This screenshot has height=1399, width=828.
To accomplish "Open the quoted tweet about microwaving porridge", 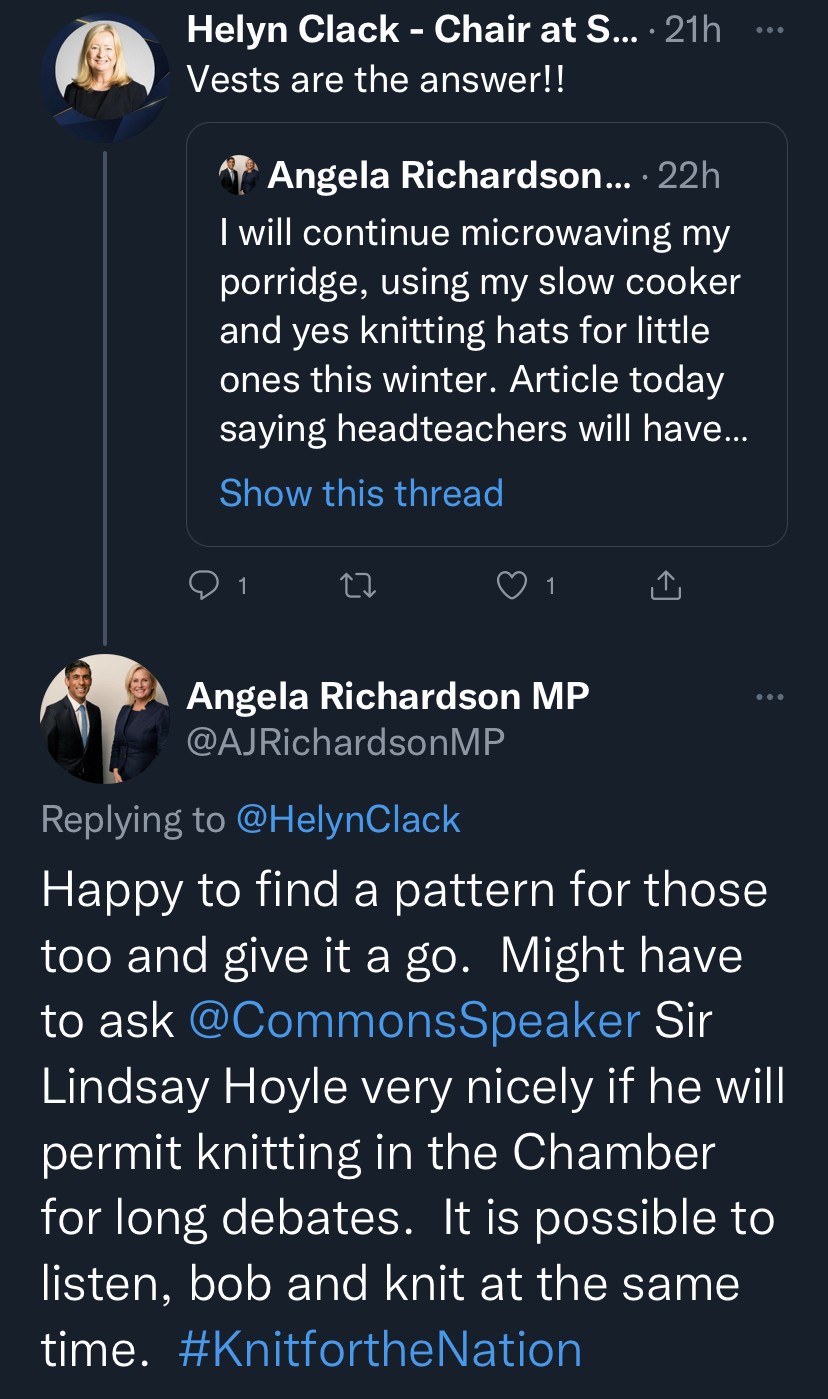I will [x=475, y=330].
